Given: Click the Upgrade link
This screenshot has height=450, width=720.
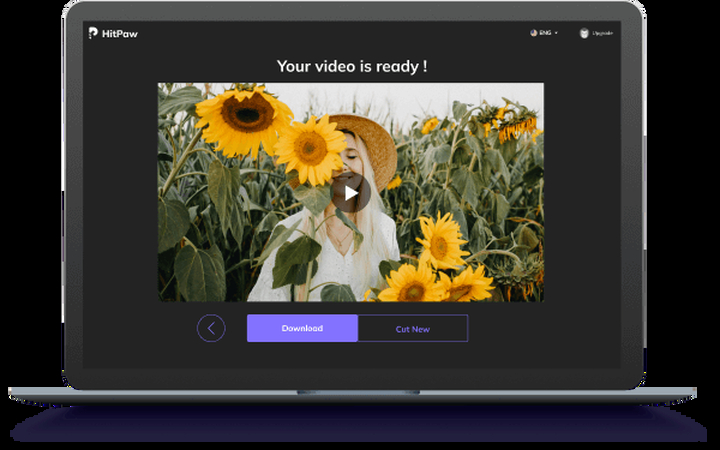Looking at the screenshot, I should (x=602, y=33).
